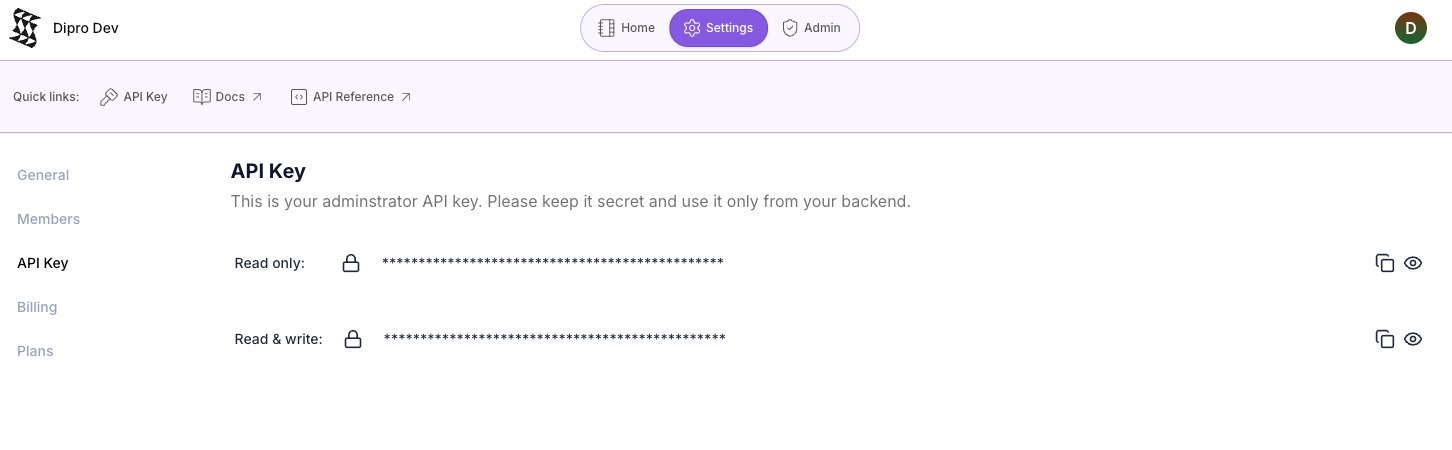
Task: Click the code icon for API Reference
Action: pyautogui.click(x=298, y=97)
